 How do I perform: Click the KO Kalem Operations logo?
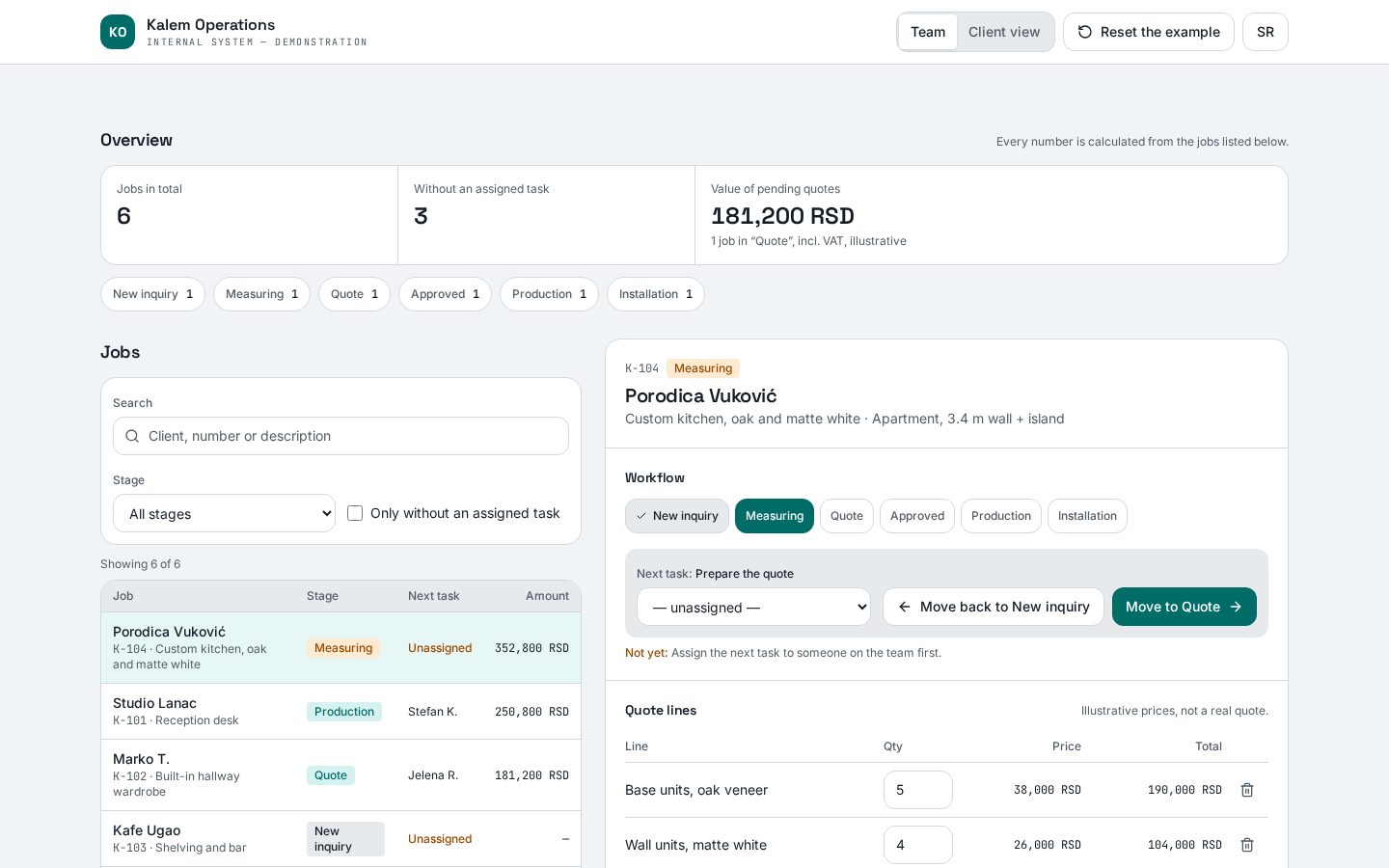click(118, 32)
